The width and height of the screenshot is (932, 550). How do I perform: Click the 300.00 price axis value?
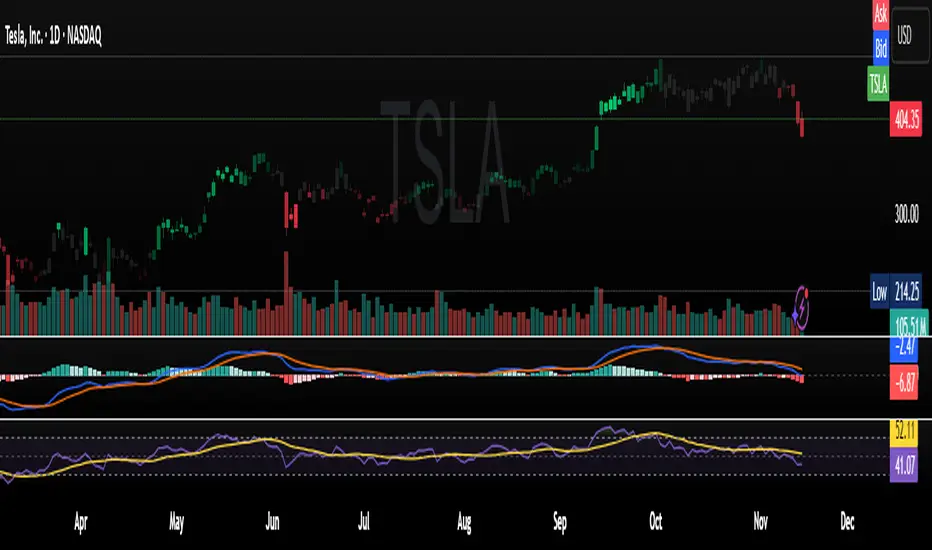coord(906,213)
